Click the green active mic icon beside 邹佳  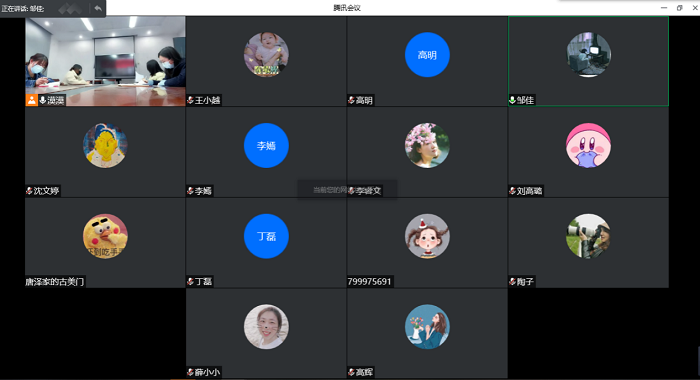(512, 100)
